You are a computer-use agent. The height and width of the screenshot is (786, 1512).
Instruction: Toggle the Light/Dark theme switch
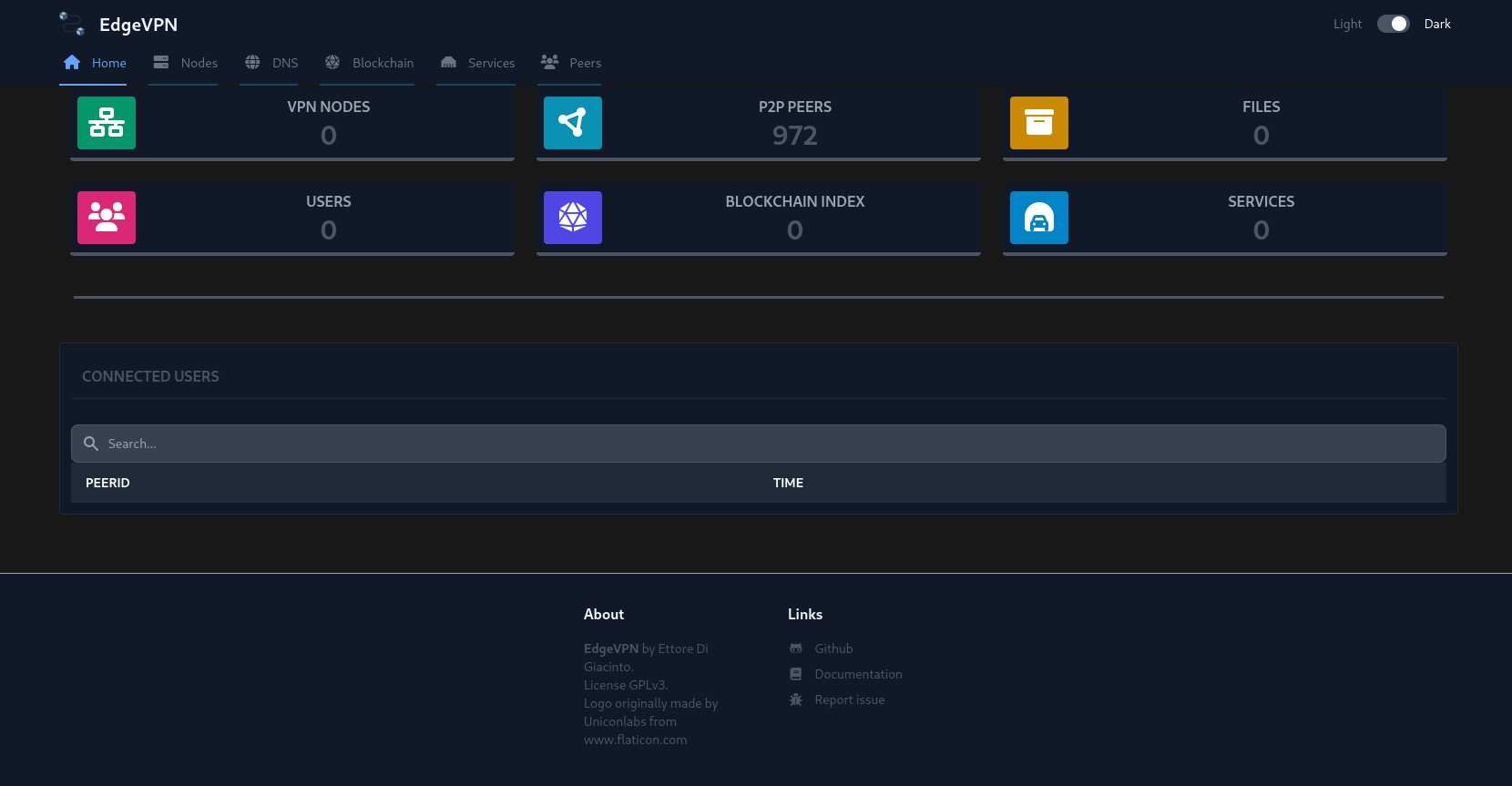point(1393,24)
